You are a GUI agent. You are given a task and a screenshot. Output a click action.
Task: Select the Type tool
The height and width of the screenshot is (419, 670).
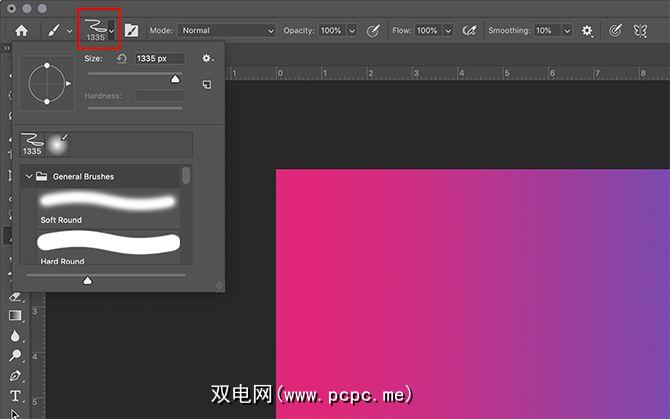(15, 397)
